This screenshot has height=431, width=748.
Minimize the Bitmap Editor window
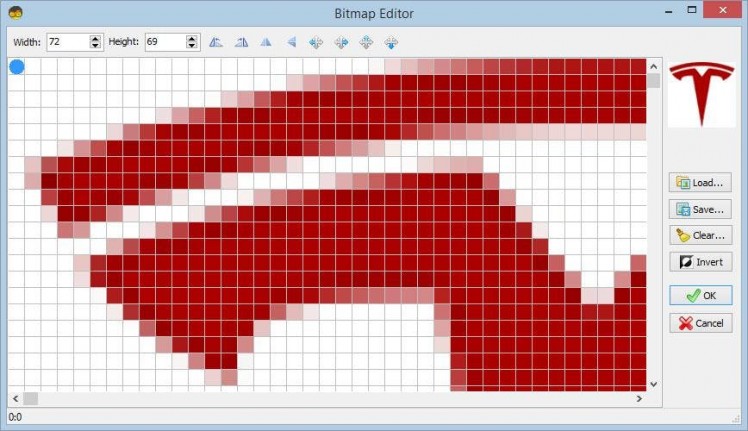(669, 11)
